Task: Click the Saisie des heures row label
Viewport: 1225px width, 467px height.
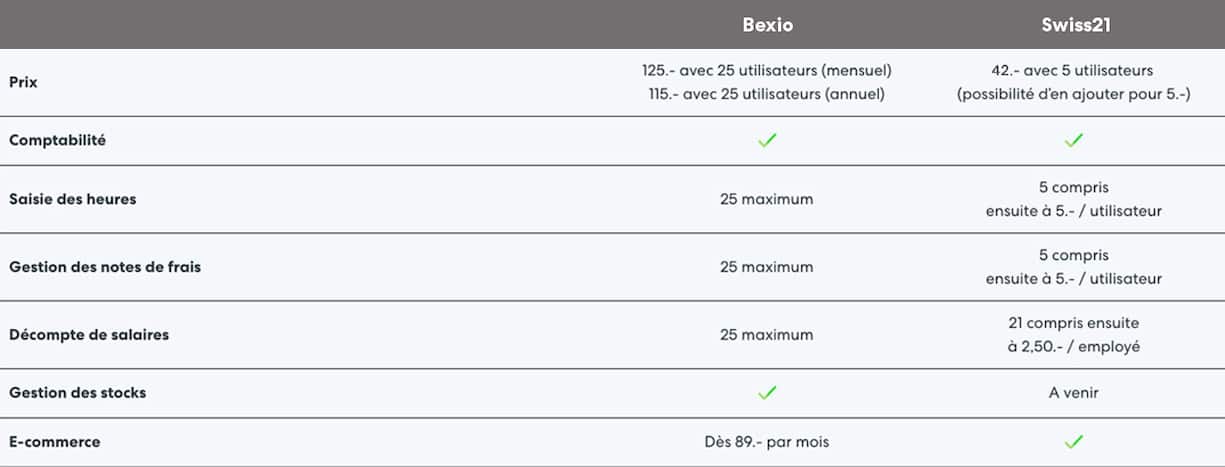Action: [72, 199]
